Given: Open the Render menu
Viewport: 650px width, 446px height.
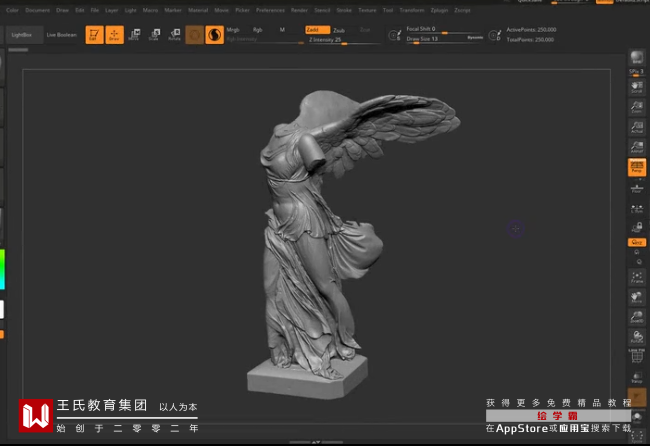Looking at the screenshot, I should pyautogui.click(x=299, y=10).
